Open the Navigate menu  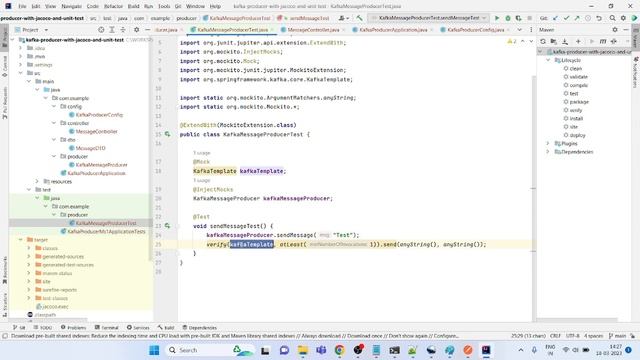pos(71,6)
